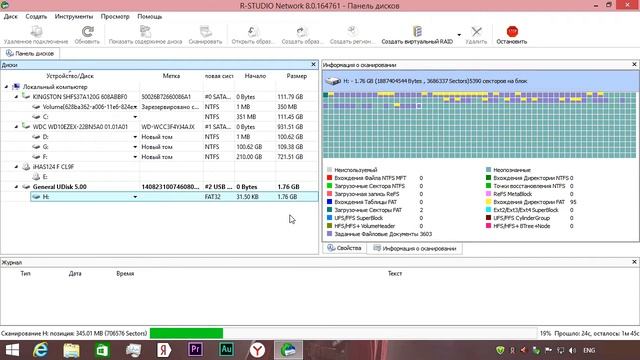Click the Open image toolbar icon
The width and height of the screenshot is (640, 360).
click(x=253, y=31)
